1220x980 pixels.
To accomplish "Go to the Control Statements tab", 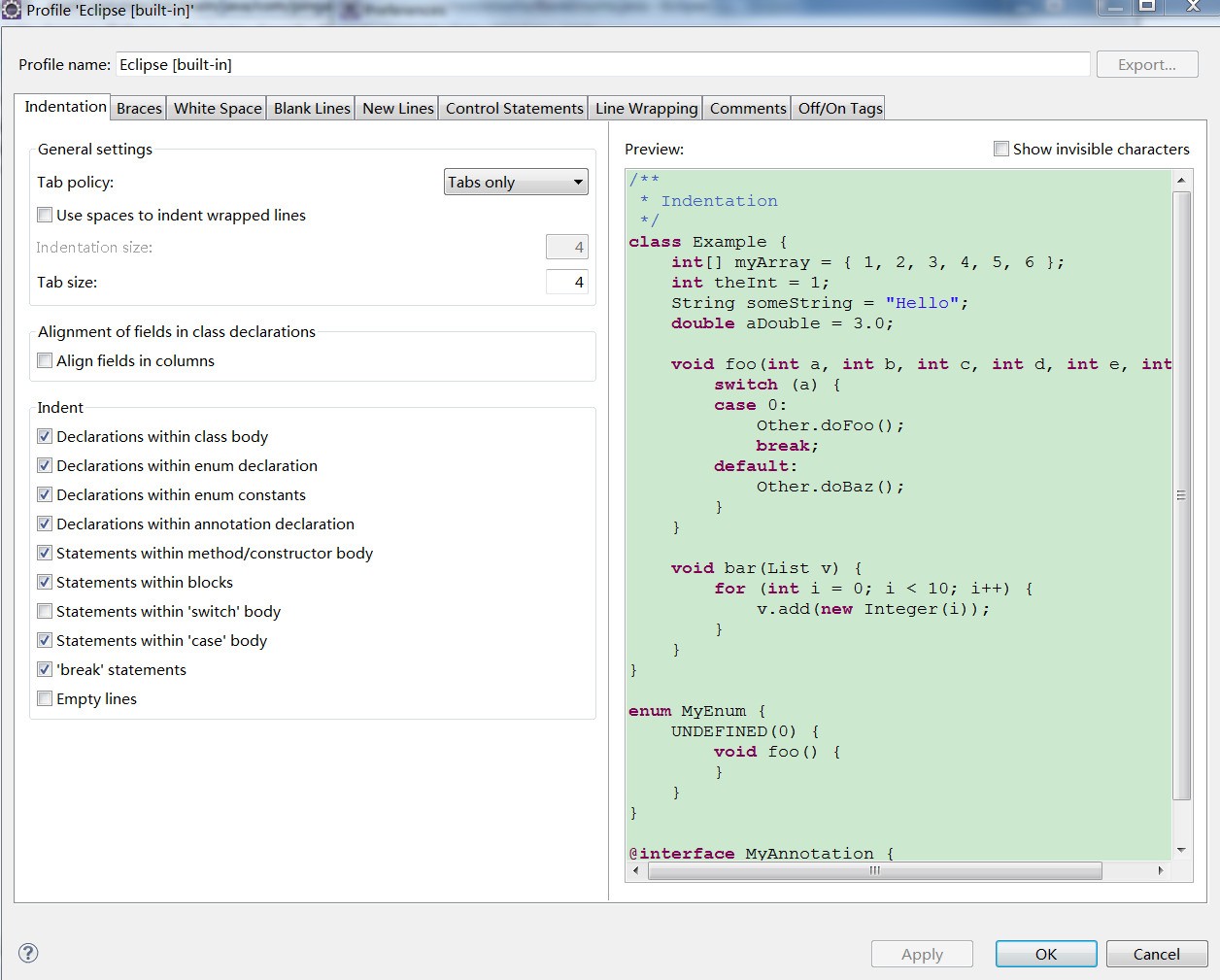I will 514,108.
